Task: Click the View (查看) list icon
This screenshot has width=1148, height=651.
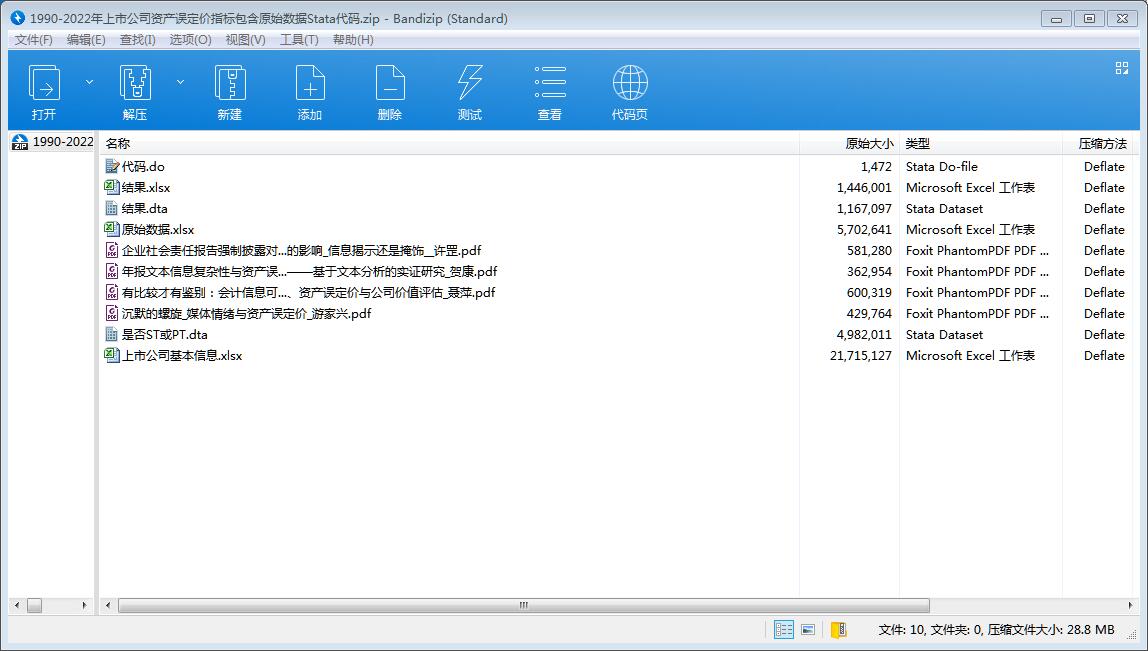Action: pyautogui.click(x=550, y=83)
